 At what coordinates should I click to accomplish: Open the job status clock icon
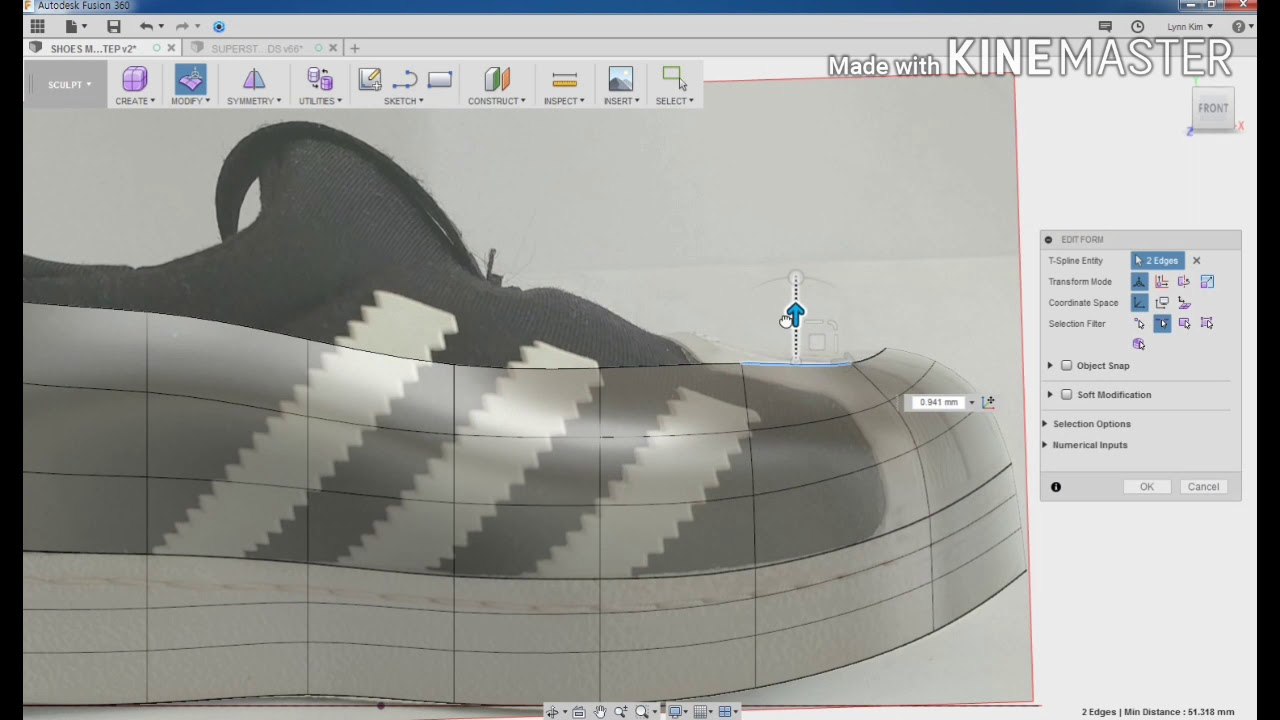point(1138,27)
